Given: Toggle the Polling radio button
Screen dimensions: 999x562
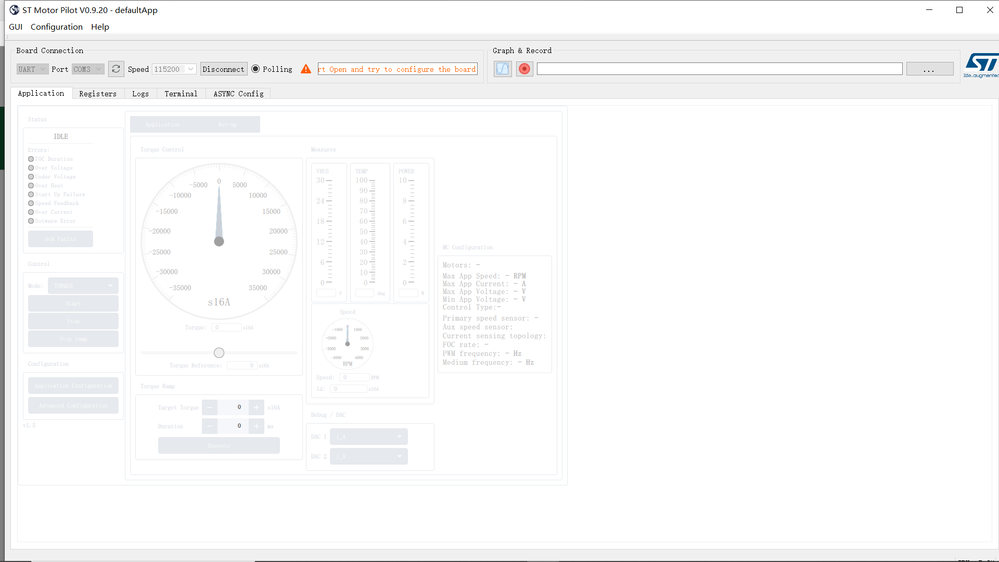Looking at the screenshot, I should 255,69.
